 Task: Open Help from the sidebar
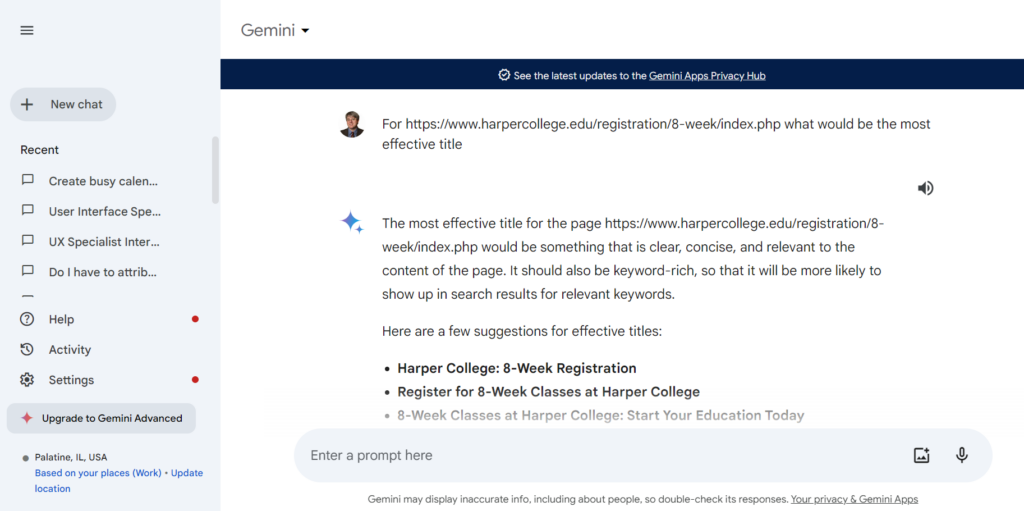click(61, 319)
